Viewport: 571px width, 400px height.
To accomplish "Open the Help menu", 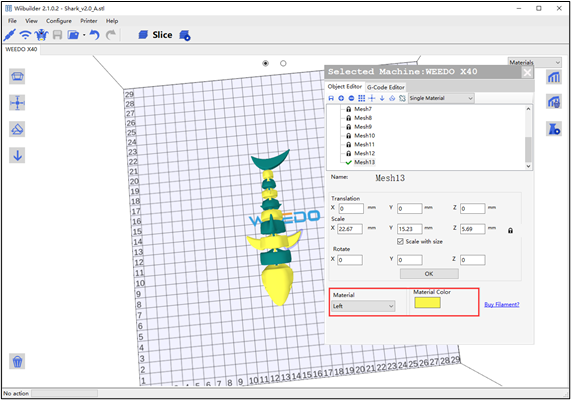I will coord(112,21).
